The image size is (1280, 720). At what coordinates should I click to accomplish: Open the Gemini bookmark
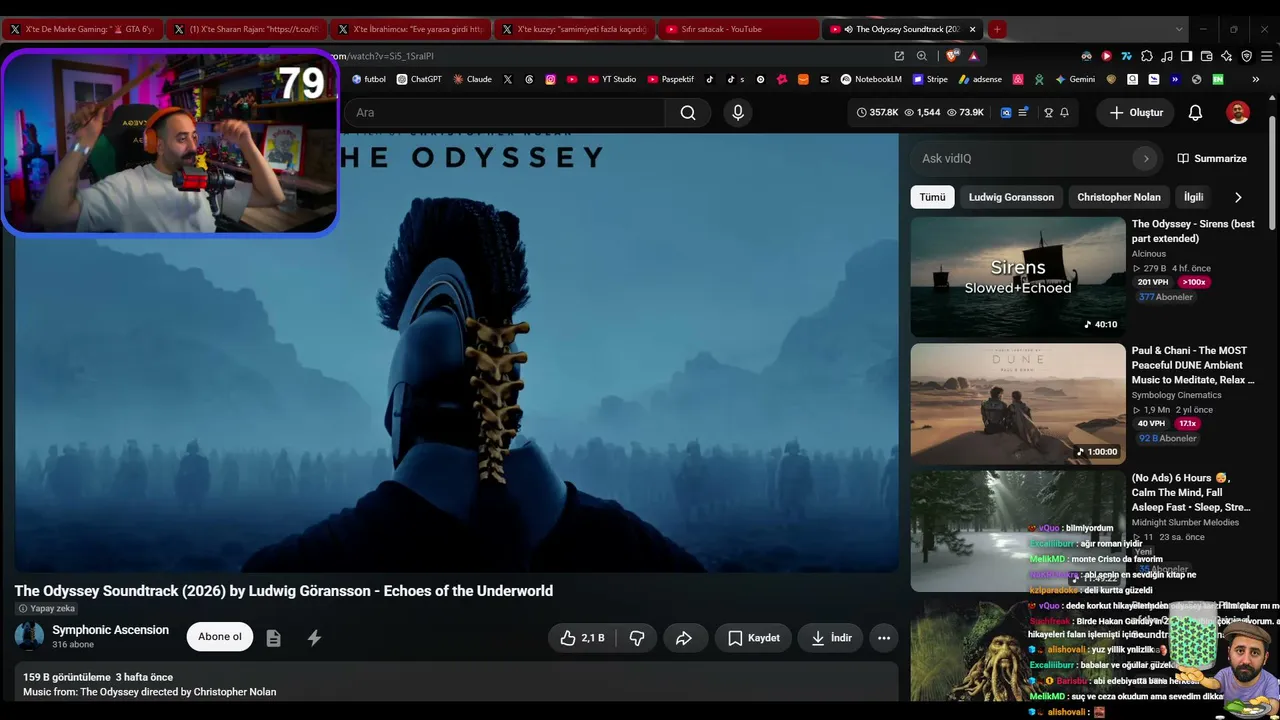(x=1075, y=79)
